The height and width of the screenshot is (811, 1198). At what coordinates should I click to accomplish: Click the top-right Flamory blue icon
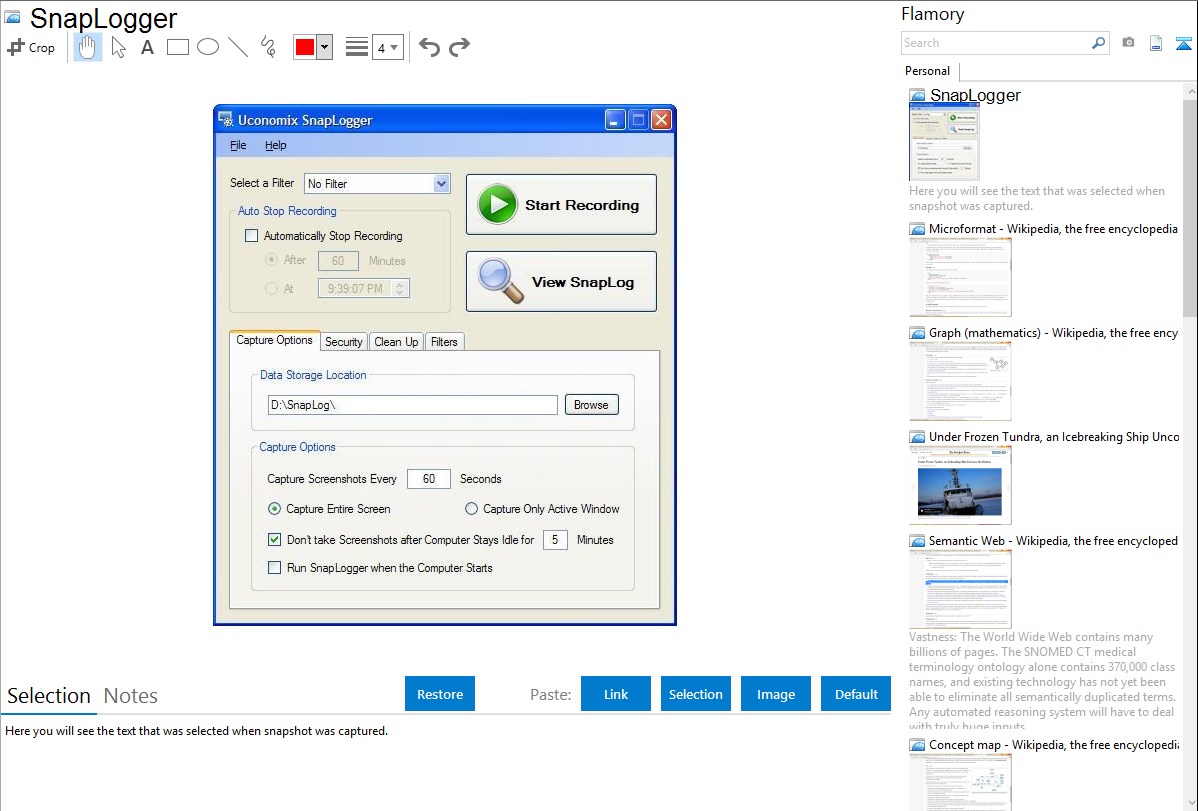[1183, 43]
